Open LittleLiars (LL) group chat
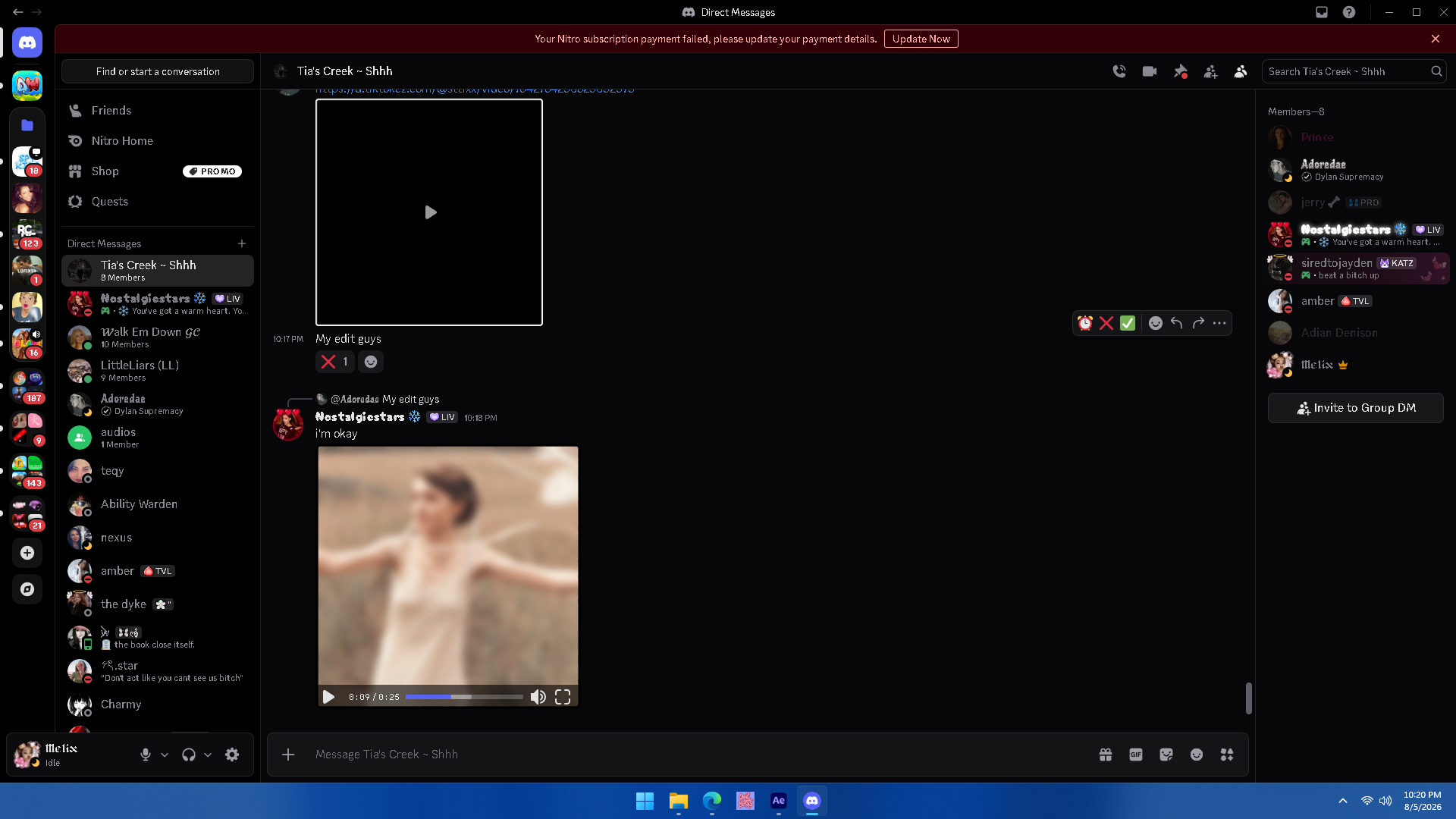Screen dimensions: 1456x819 (158, 371)
